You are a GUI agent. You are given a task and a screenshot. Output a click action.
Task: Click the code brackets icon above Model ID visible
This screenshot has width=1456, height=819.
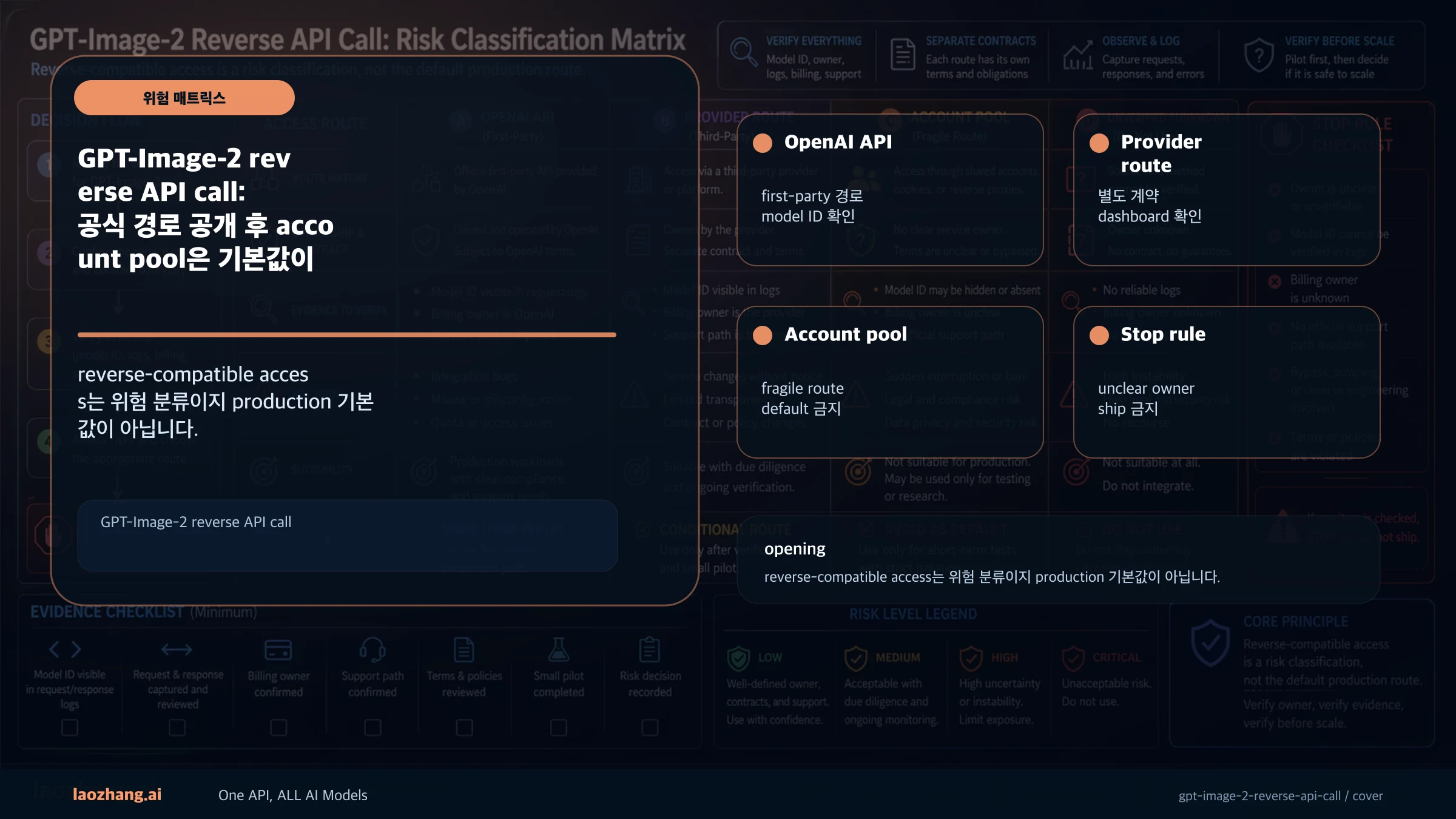pos(65,649)
